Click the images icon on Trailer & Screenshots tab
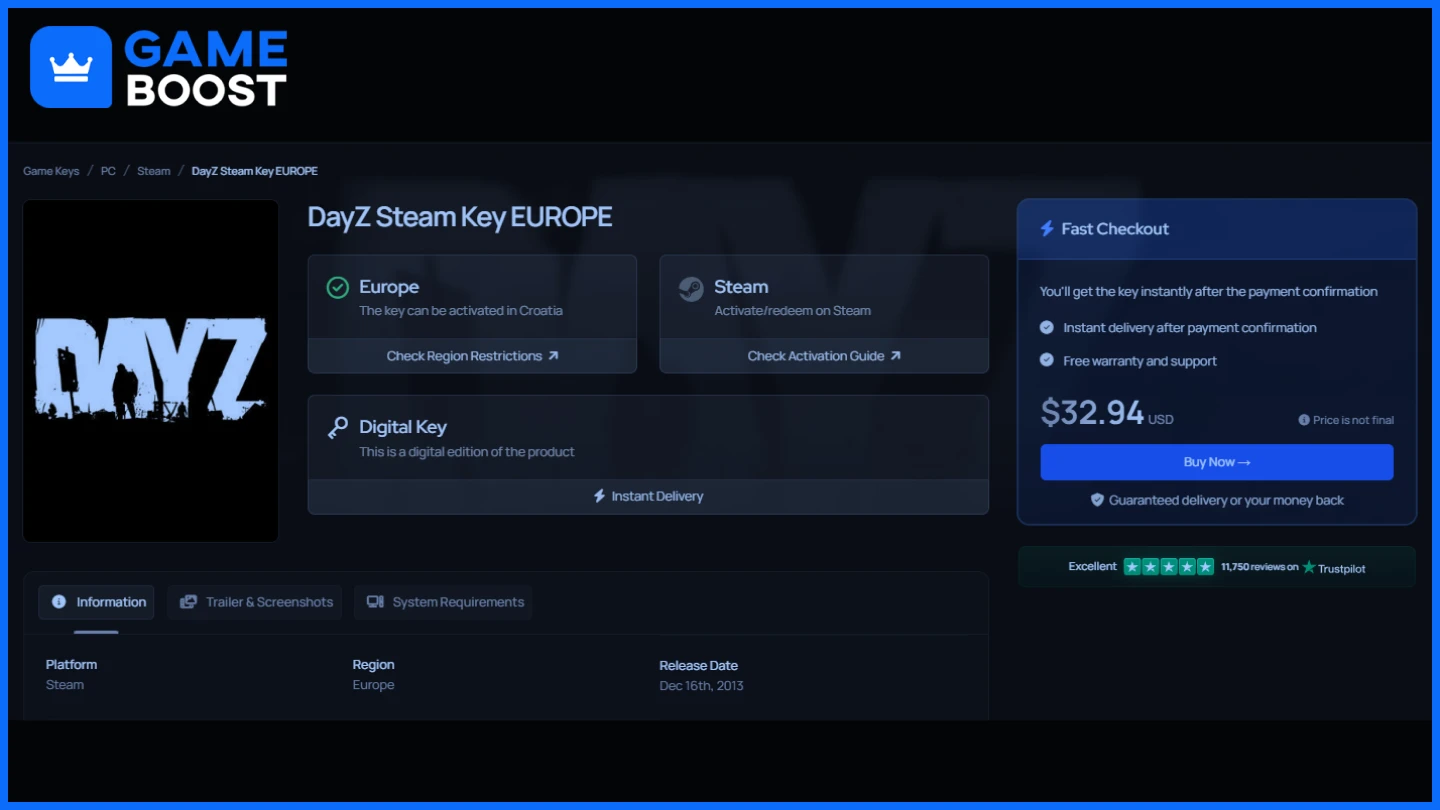Image resolution: width=1440 pixels, height=810 pixels. click(188, 602)
